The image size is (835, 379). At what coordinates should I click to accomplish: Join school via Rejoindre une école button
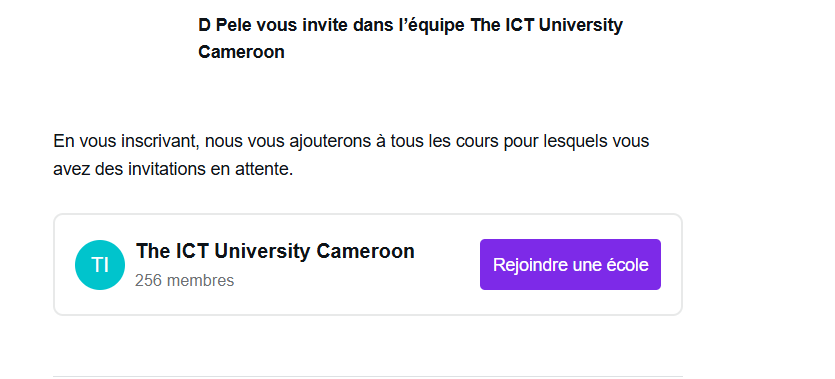[x=570, y=265]
